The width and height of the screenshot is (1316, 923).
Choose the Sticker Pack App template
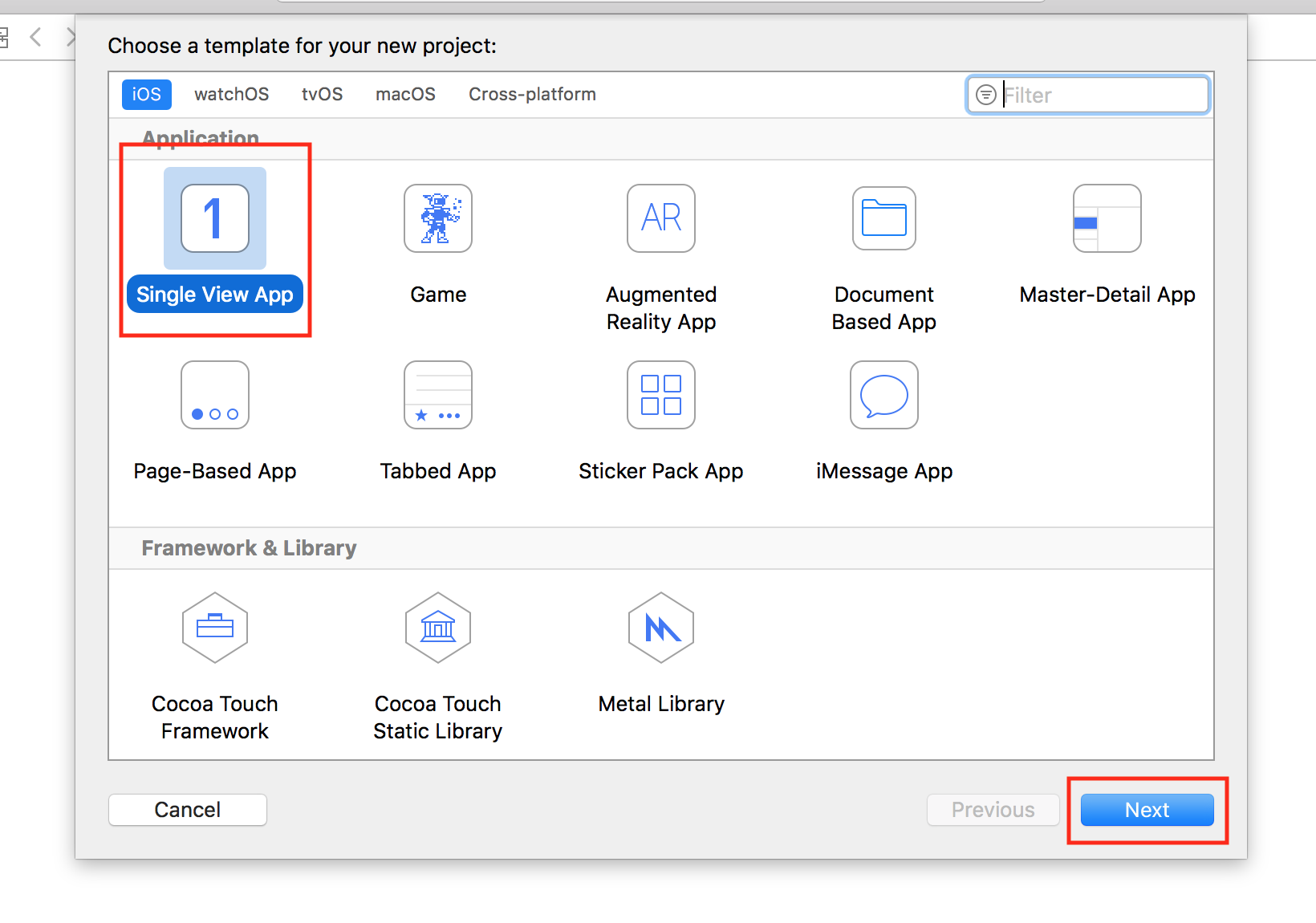click(x=660, y=395)
